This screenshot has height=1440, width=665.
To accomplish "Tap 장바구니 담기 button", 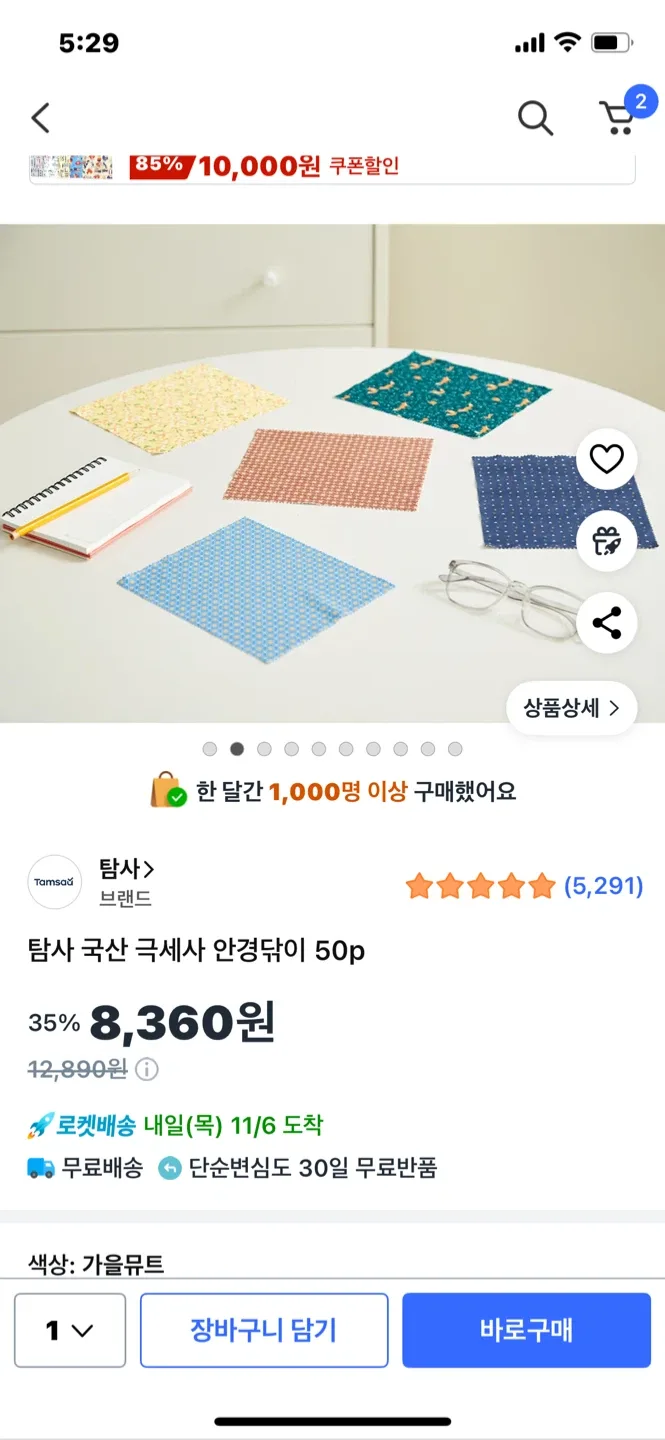I will (x=264, y=1330).
